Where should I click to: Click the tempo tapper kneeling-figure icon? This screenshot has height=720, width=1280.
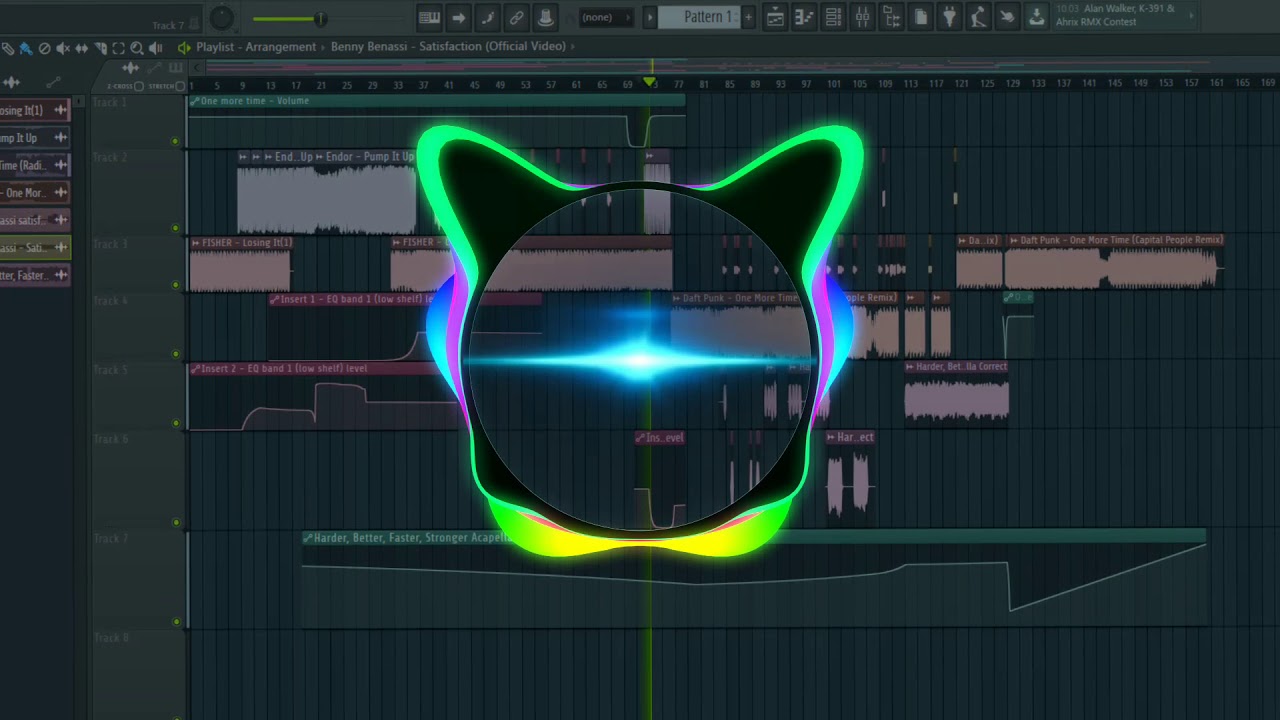[979, 17]
